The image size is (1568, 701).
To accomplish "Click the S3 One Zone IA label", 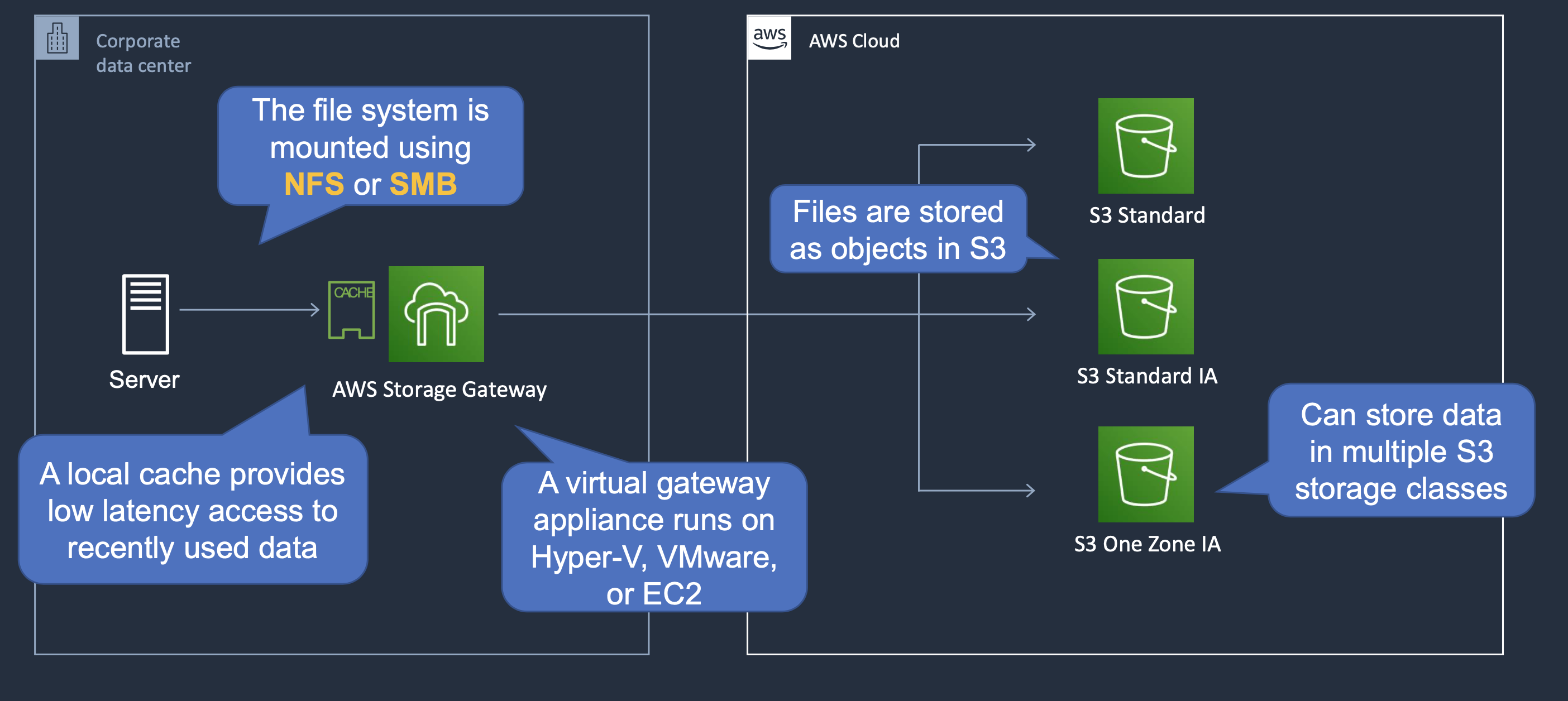I will pos(1147,544).
